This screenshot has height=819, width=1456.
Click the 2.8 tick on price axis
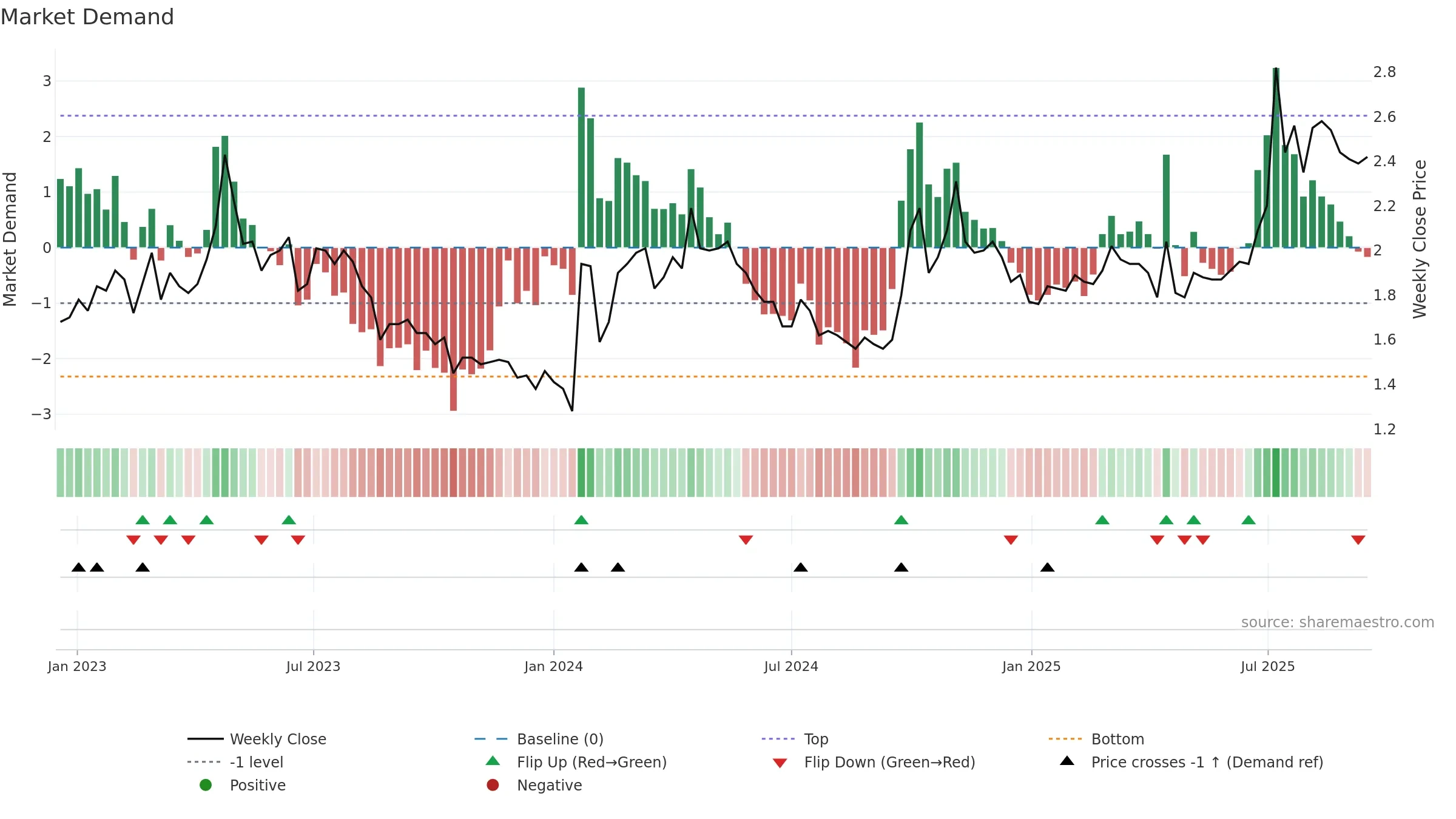pos(1384,72)
